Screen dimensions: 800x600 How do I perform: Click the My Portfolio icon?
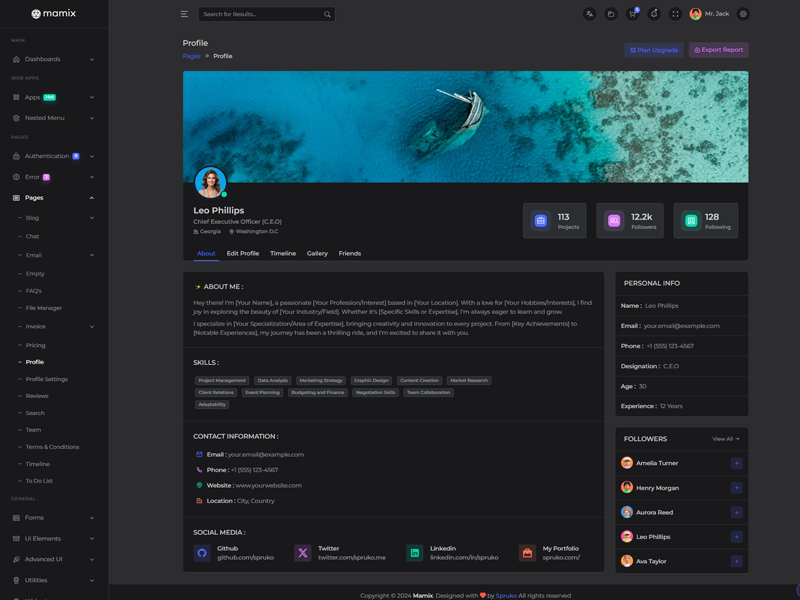click(x=527, y=553)
